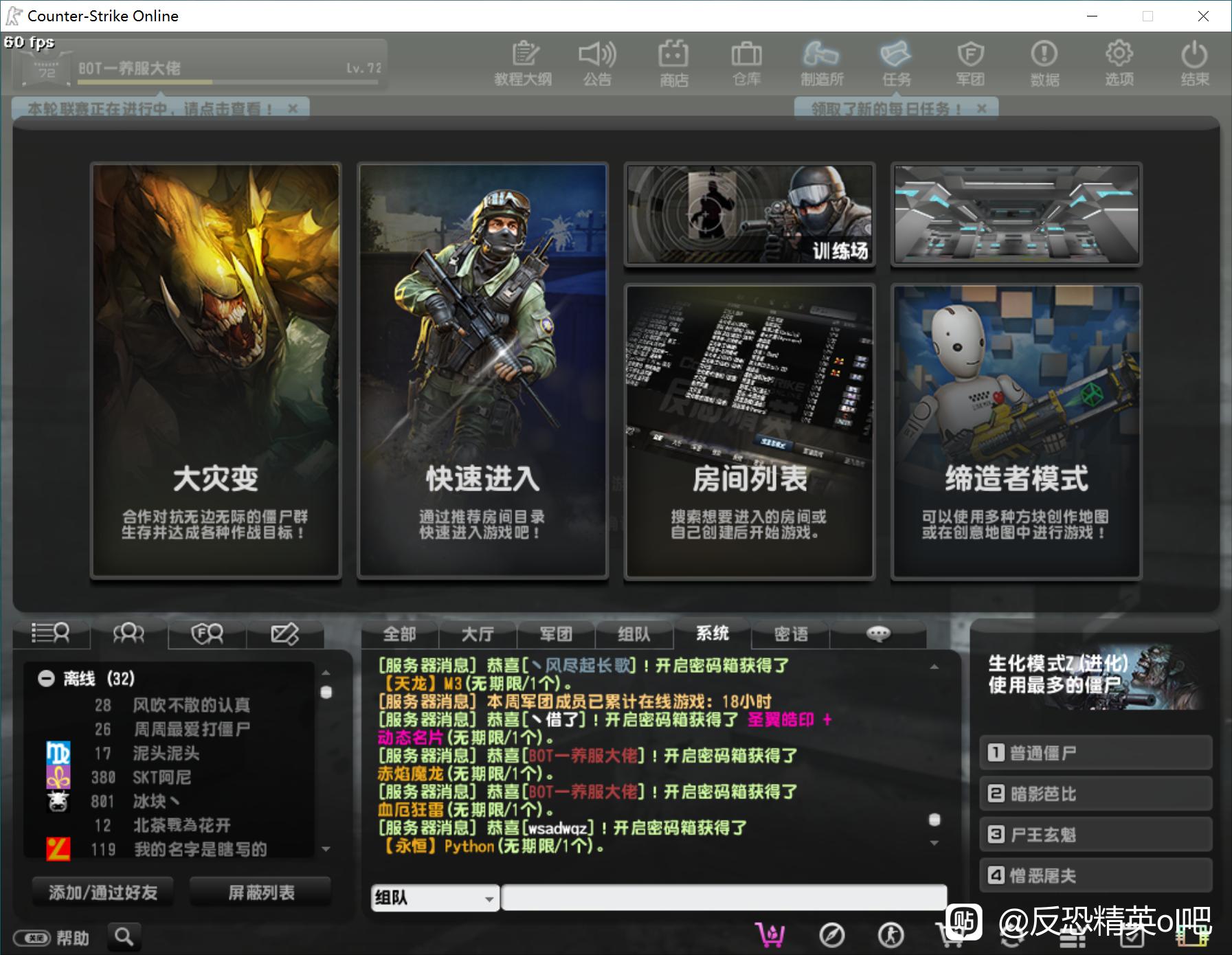
Task: Click the level 72 rank badge
Action: pos(47,69)
